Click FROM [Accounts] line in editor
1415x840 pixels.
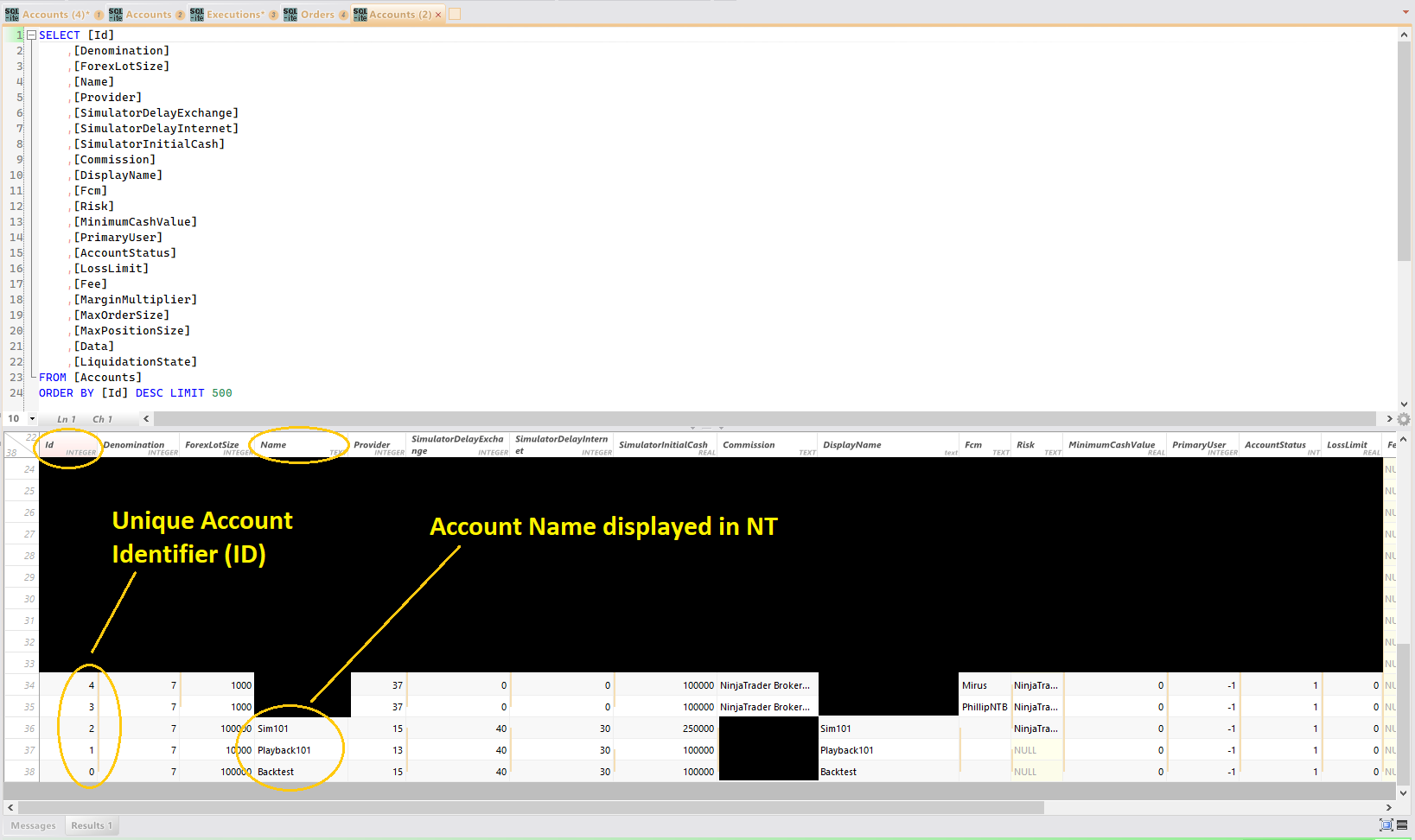point(91,378)
